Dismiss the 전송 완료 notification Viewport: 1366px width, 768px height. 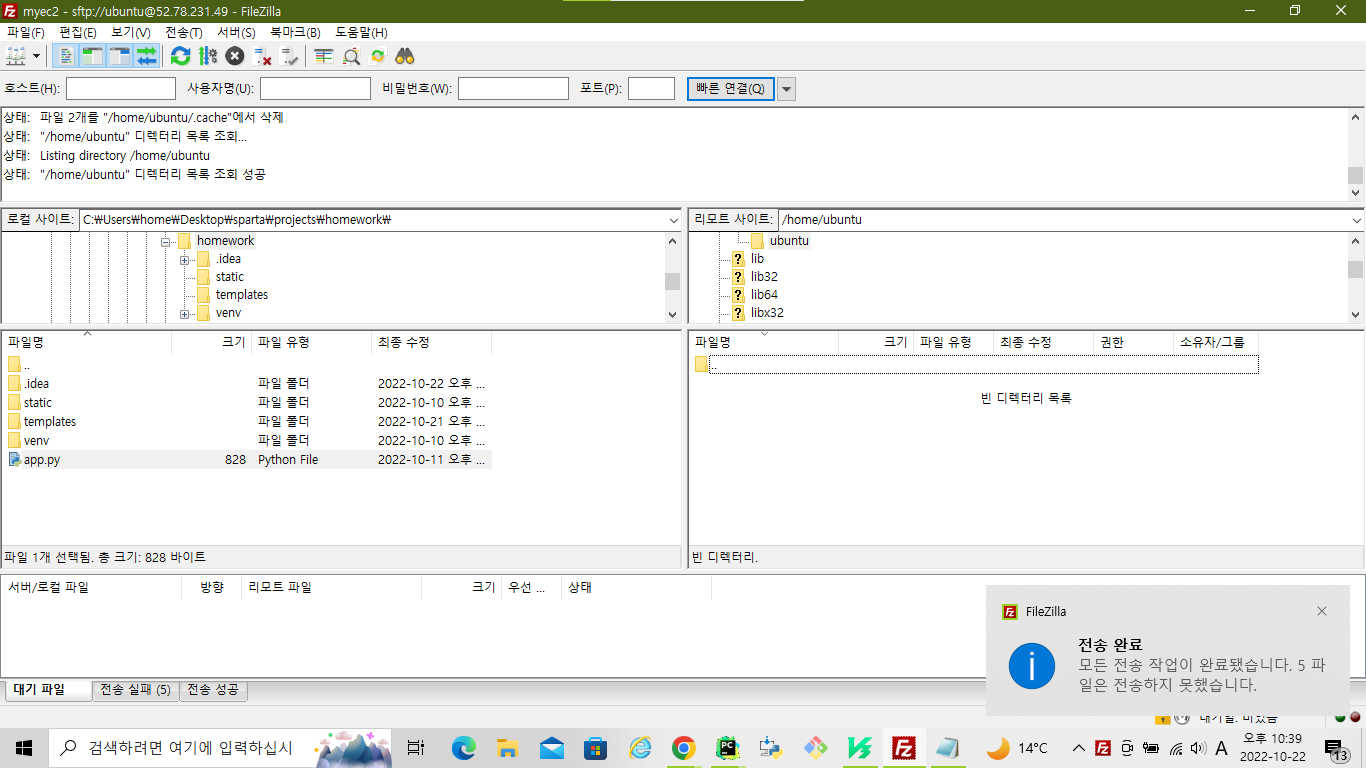[x=1322, y=611]
